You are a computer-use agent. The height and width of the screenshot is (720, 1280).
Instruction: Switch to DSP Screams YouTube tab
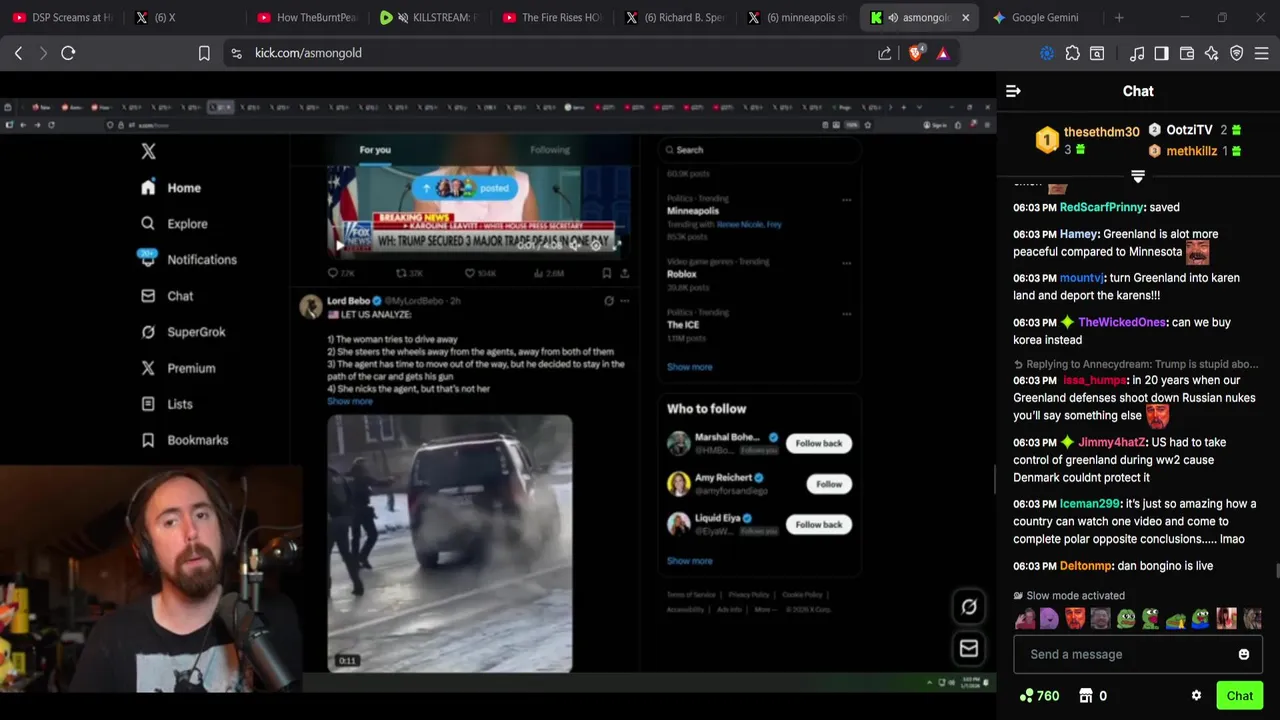tap(62, 17)
